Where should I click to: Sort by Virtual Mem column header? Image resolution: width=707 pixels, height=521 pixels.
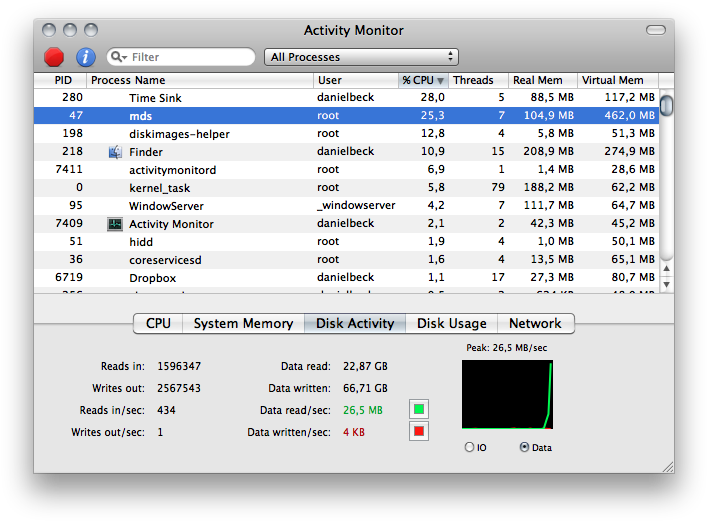618,80
